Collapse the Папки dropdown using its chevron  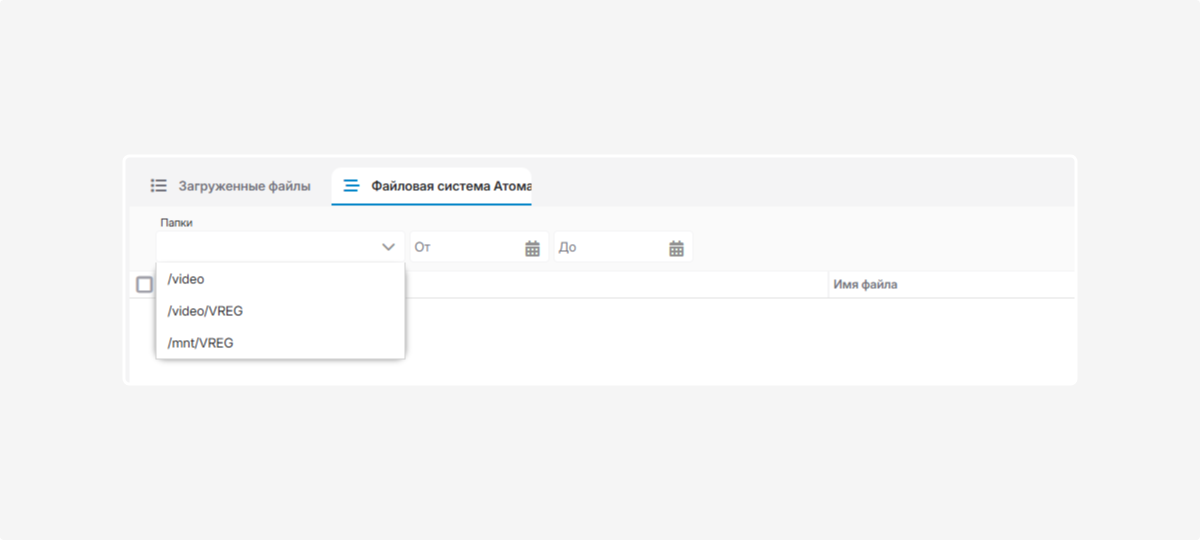(x=388, y=247)
